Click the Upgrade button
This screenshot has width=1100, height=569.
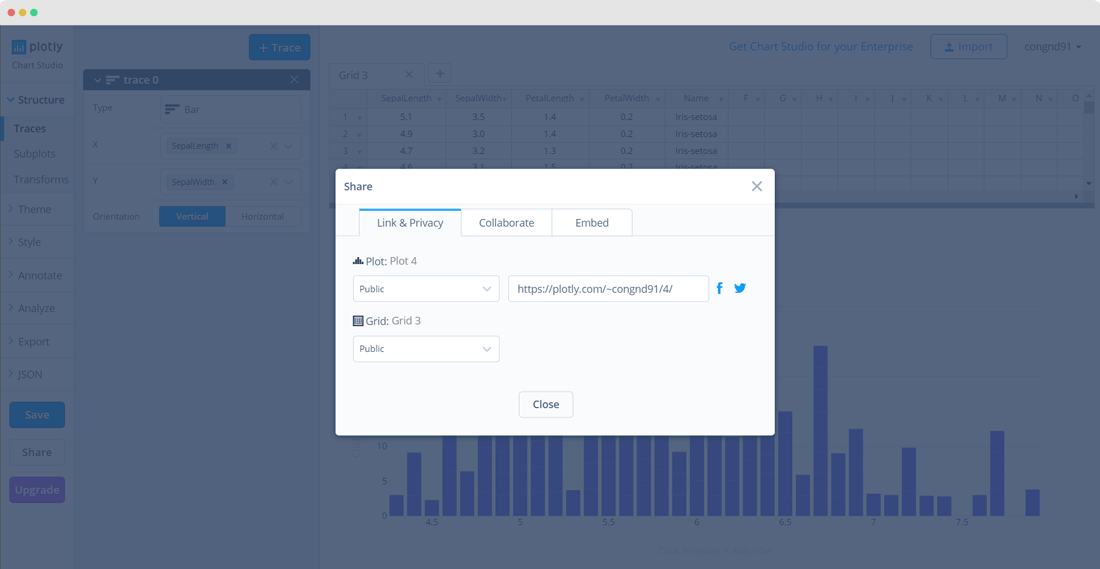(x=37, y=490)
